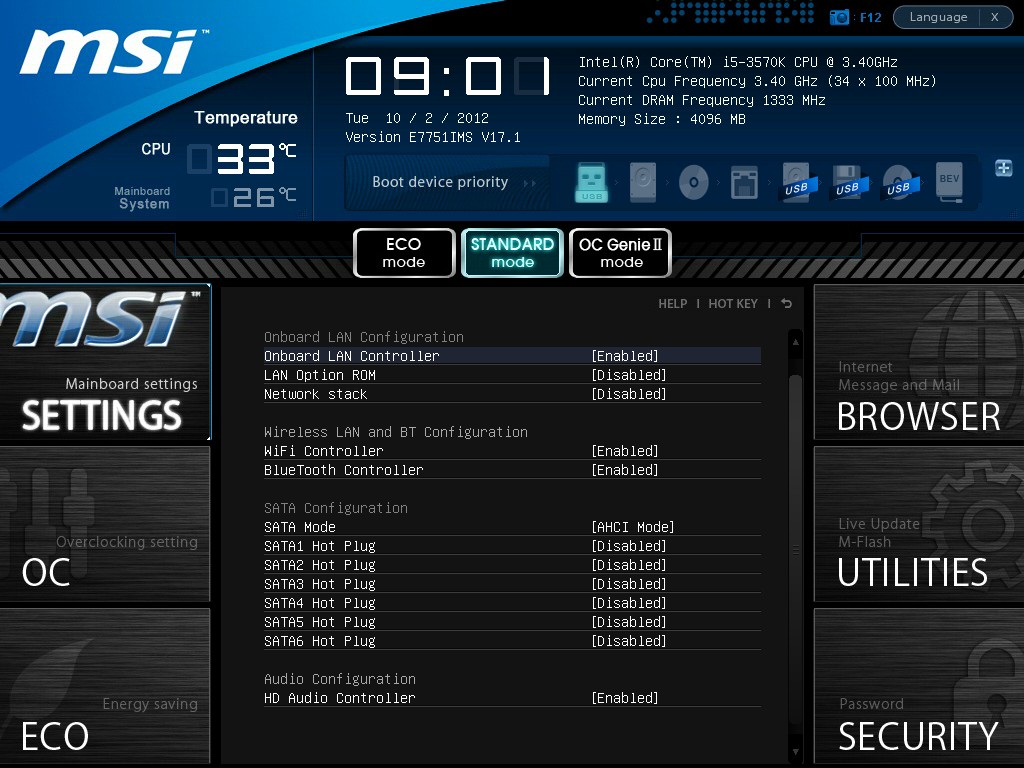The height and width of the screenshot is (768, 1024).
Task: Click the hard disk boot device icon
Action: click(643, 183)
